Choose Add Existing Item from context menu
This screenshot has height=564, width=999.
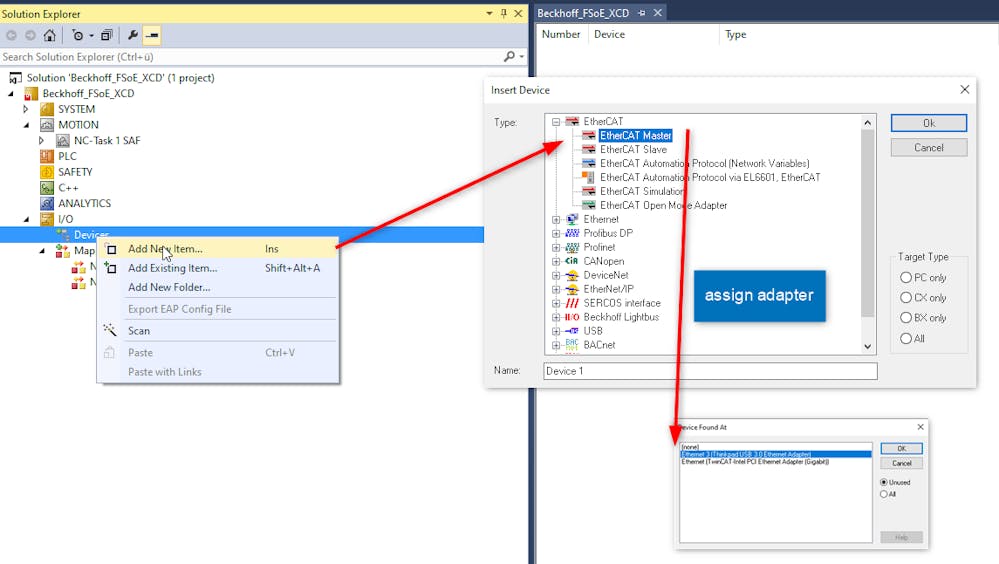[218, 268]
